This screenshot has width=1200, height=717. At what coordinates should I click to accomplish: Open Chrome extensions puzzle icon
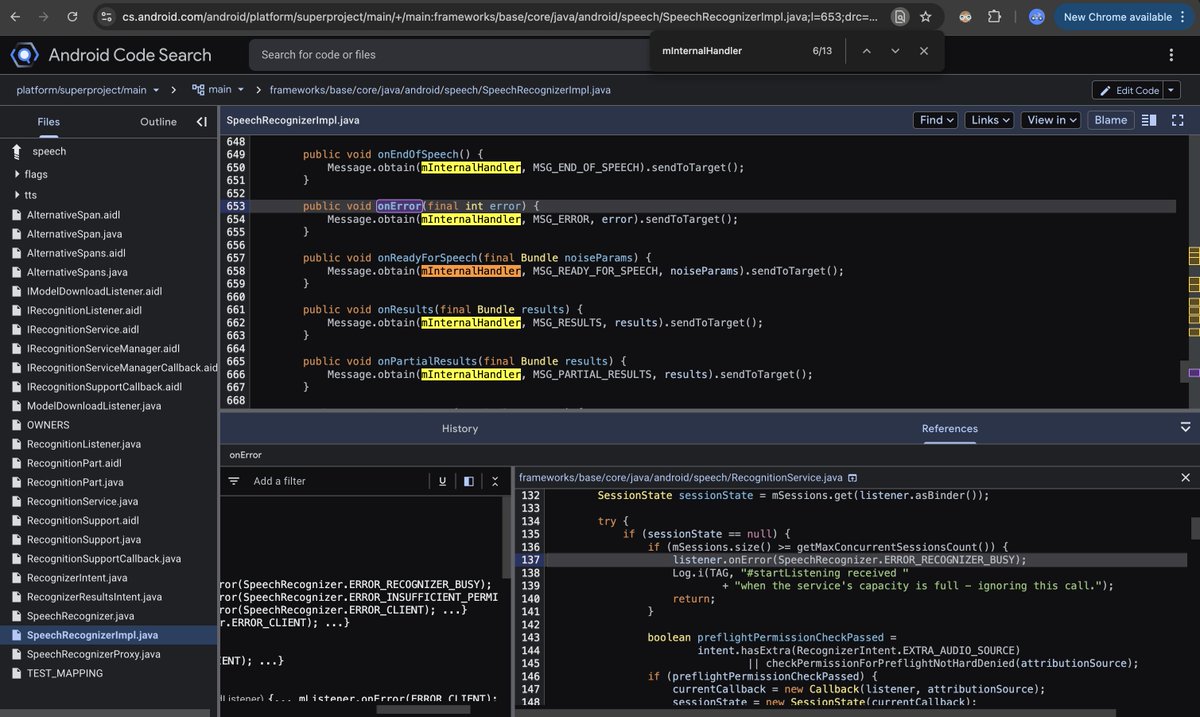pos(994,17)
